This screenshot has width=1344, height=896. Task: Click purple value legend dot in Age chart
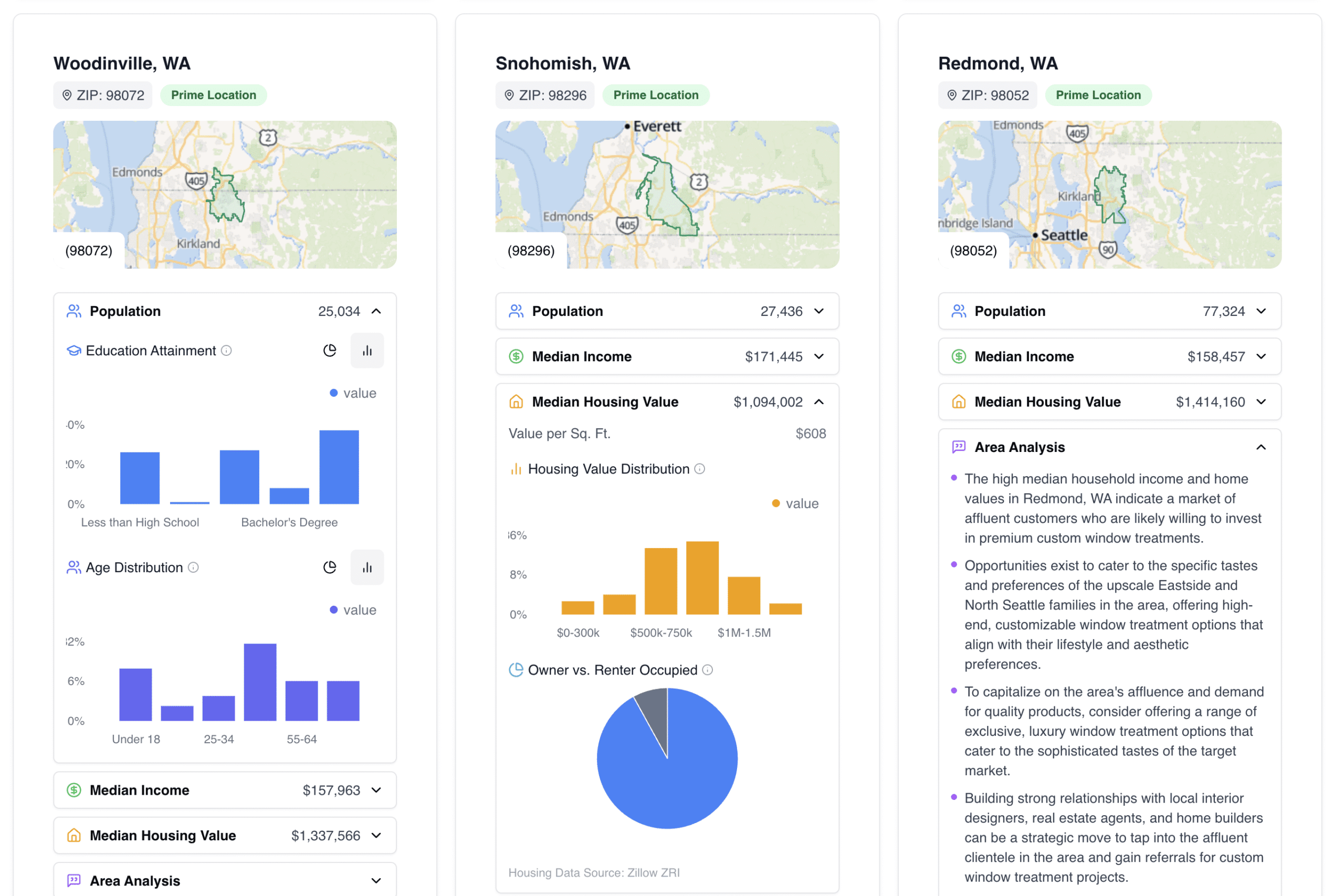coord(334,610)
